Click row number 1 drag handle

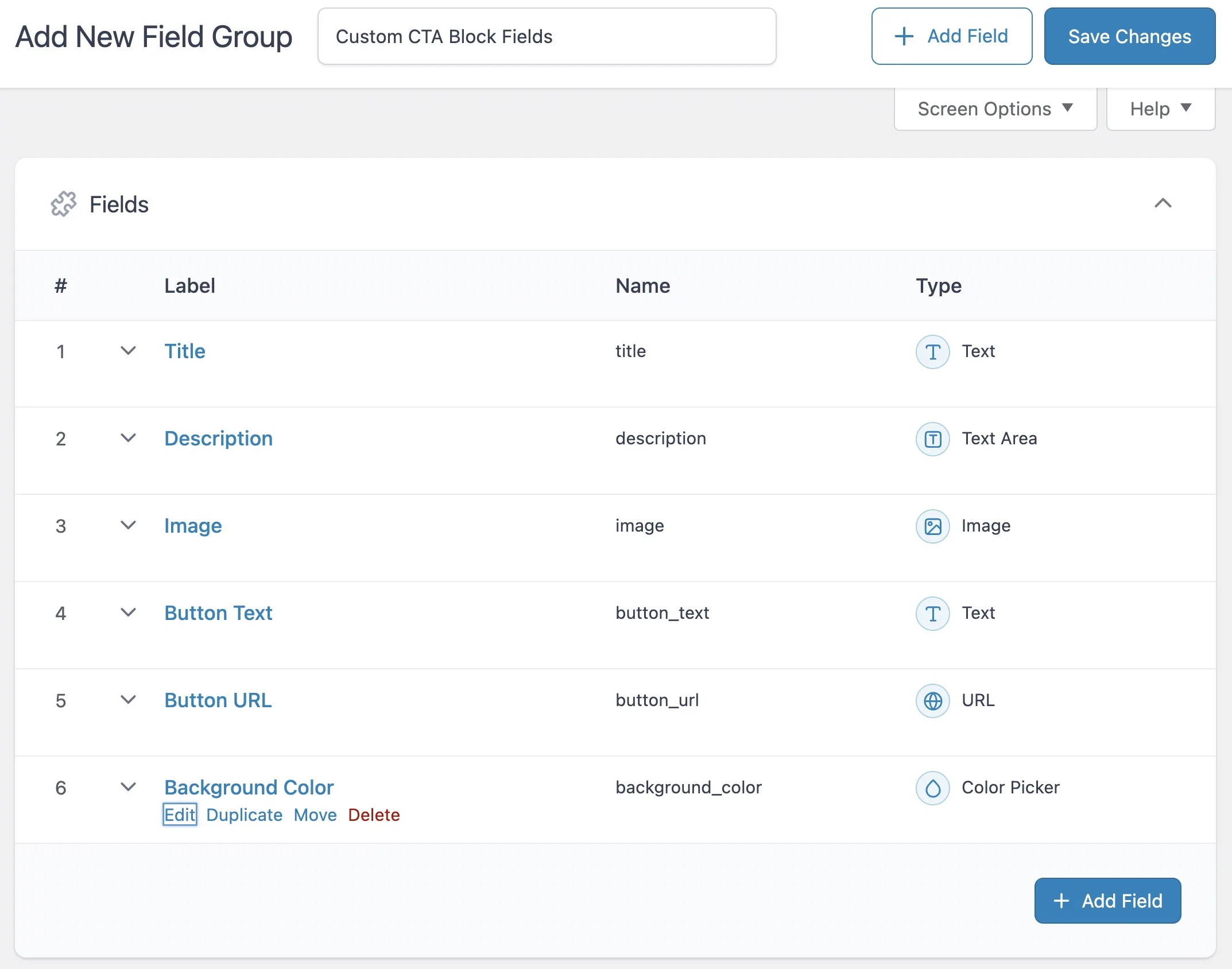click(x=61, y=351)
